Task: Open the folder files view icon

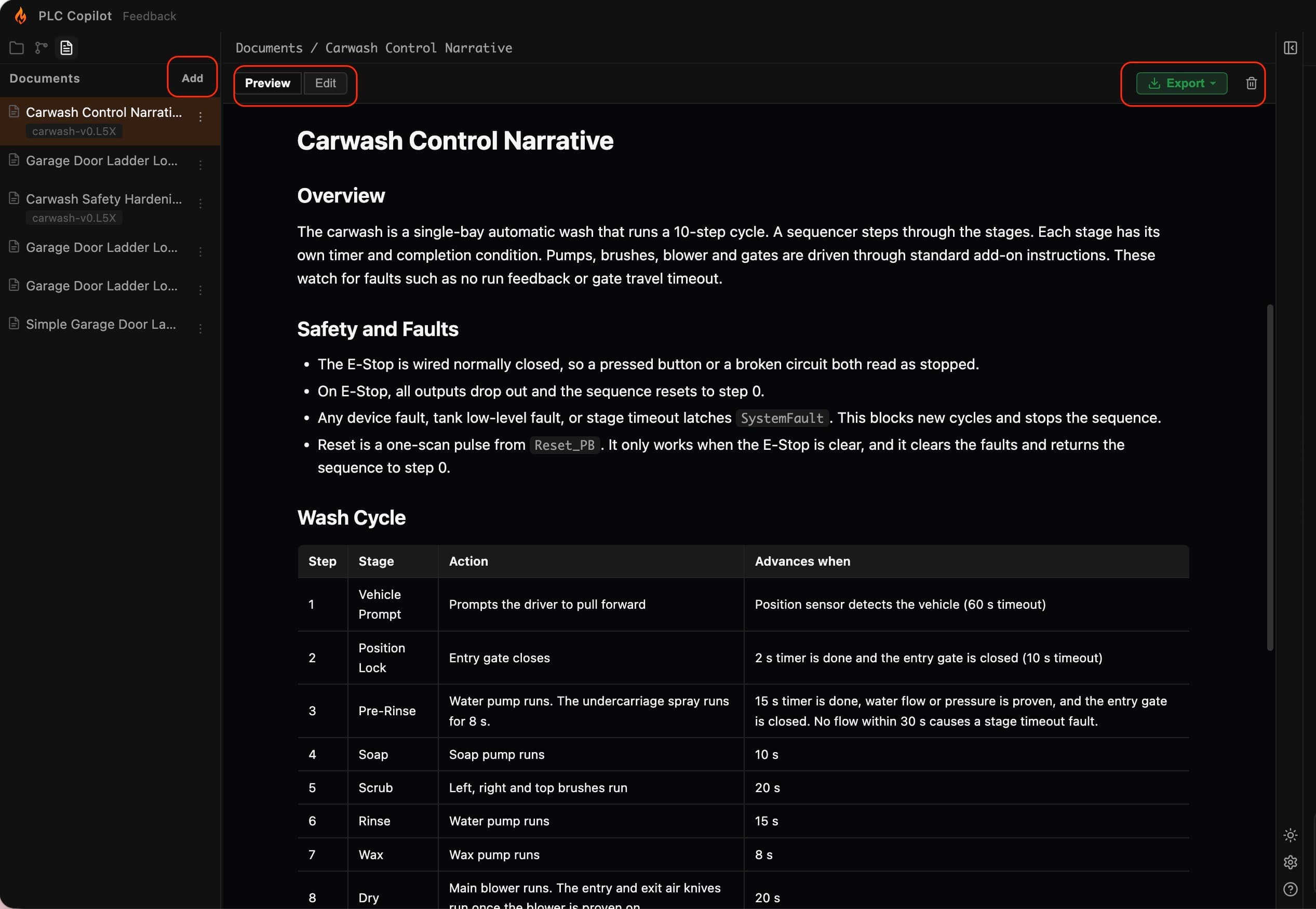Action: pos(17,48)
